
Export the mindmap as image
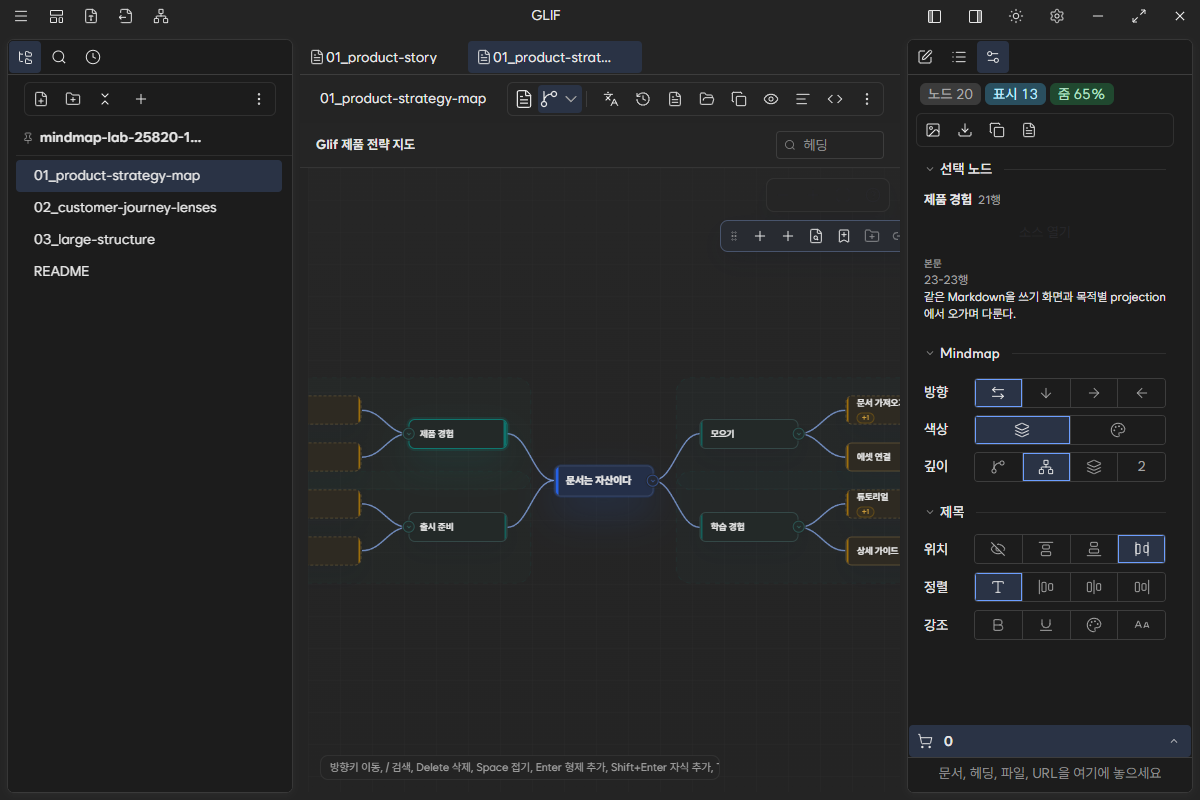coord(933,130)
